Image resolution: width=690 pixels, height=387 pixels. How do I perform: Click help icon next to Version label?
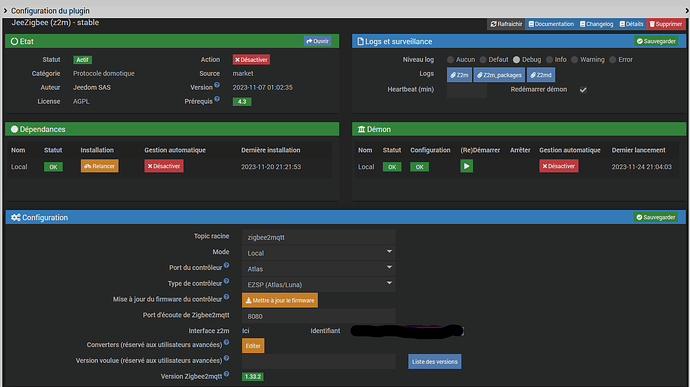(217, 85)
